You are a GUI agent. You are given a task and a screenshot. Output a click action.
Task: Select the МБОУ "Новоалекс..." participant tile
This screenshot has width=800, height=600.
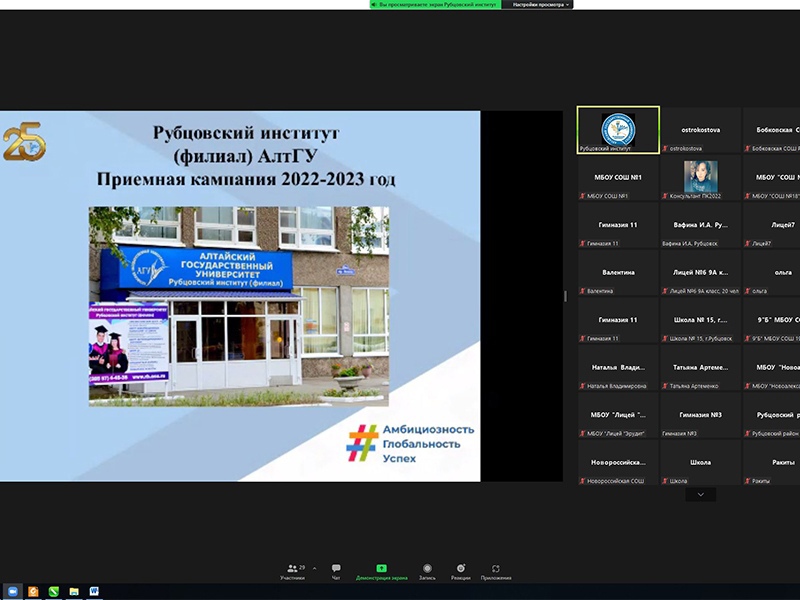point(771,367)
